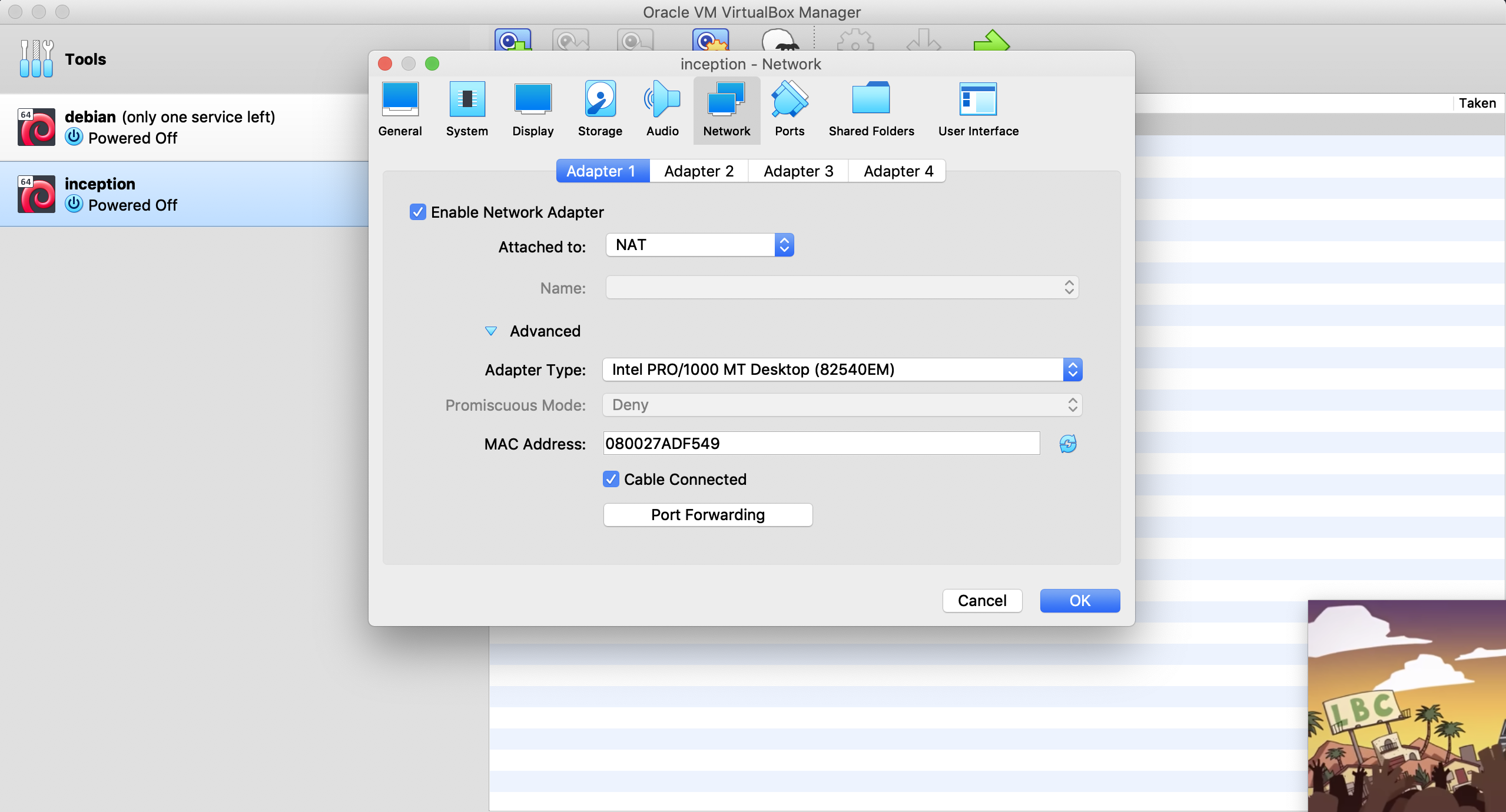The width and height of the screenshot is (1506, 812).
Task: Click the Port Forwarding button
Action: coord(708,515)
